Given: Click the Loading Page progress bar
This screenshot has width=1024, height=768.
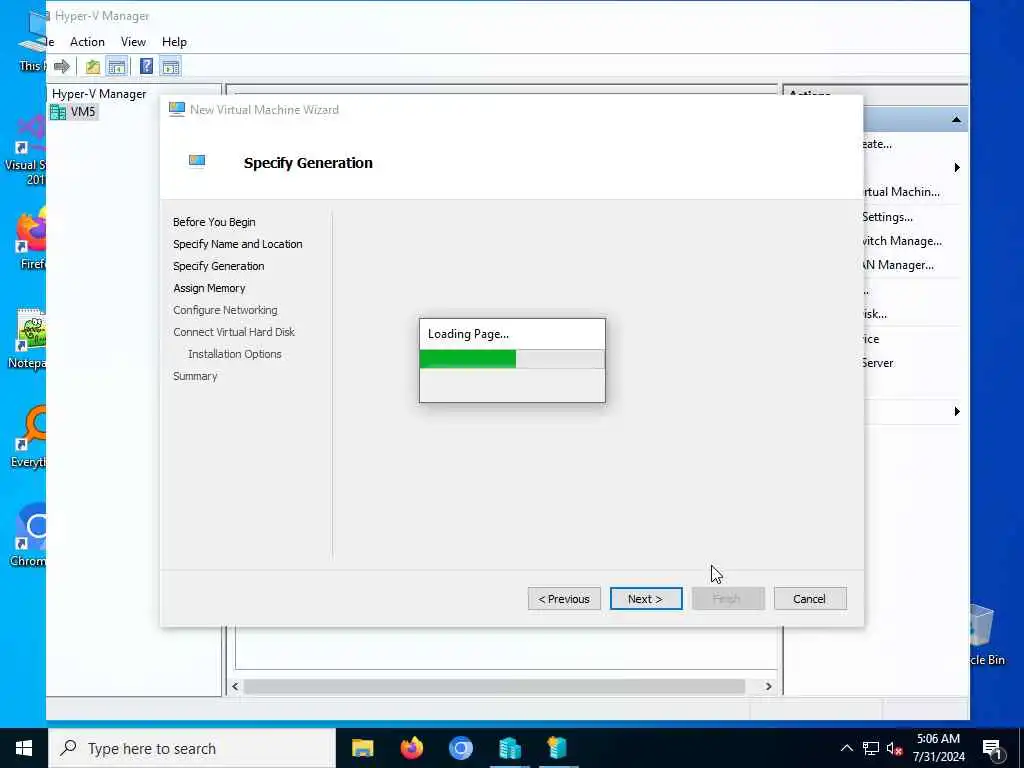Looking at the screenshot, I should [512, 359].
